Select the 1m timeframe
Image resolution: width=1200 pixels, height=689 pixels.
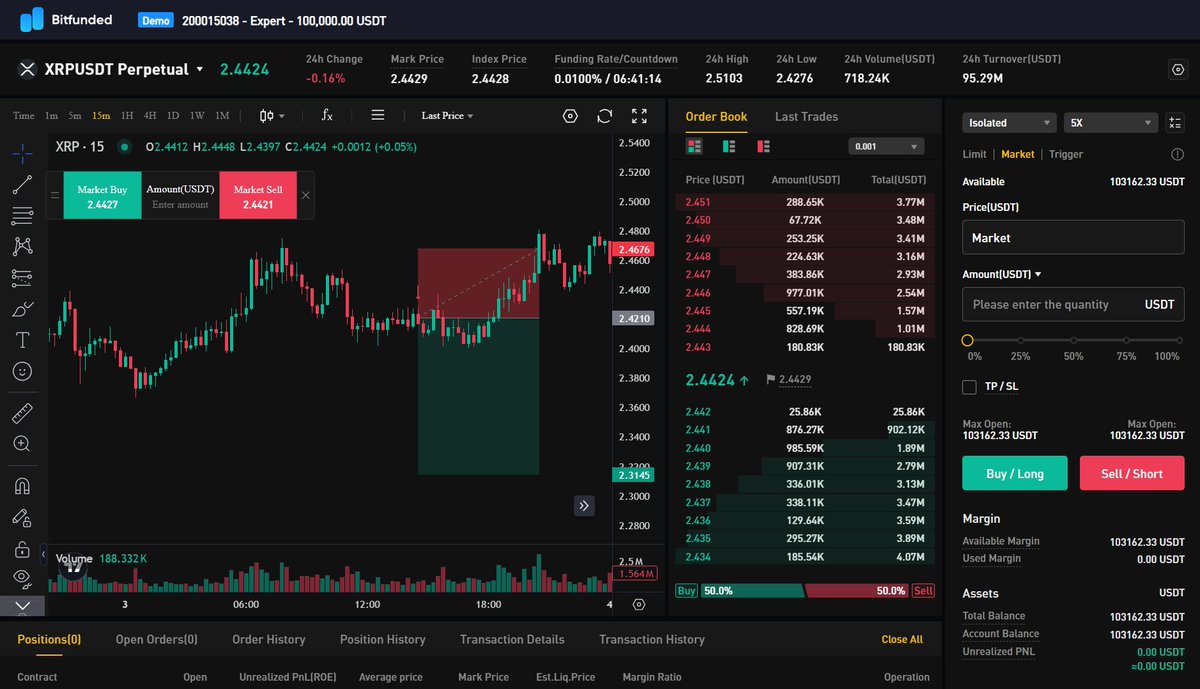52,116
